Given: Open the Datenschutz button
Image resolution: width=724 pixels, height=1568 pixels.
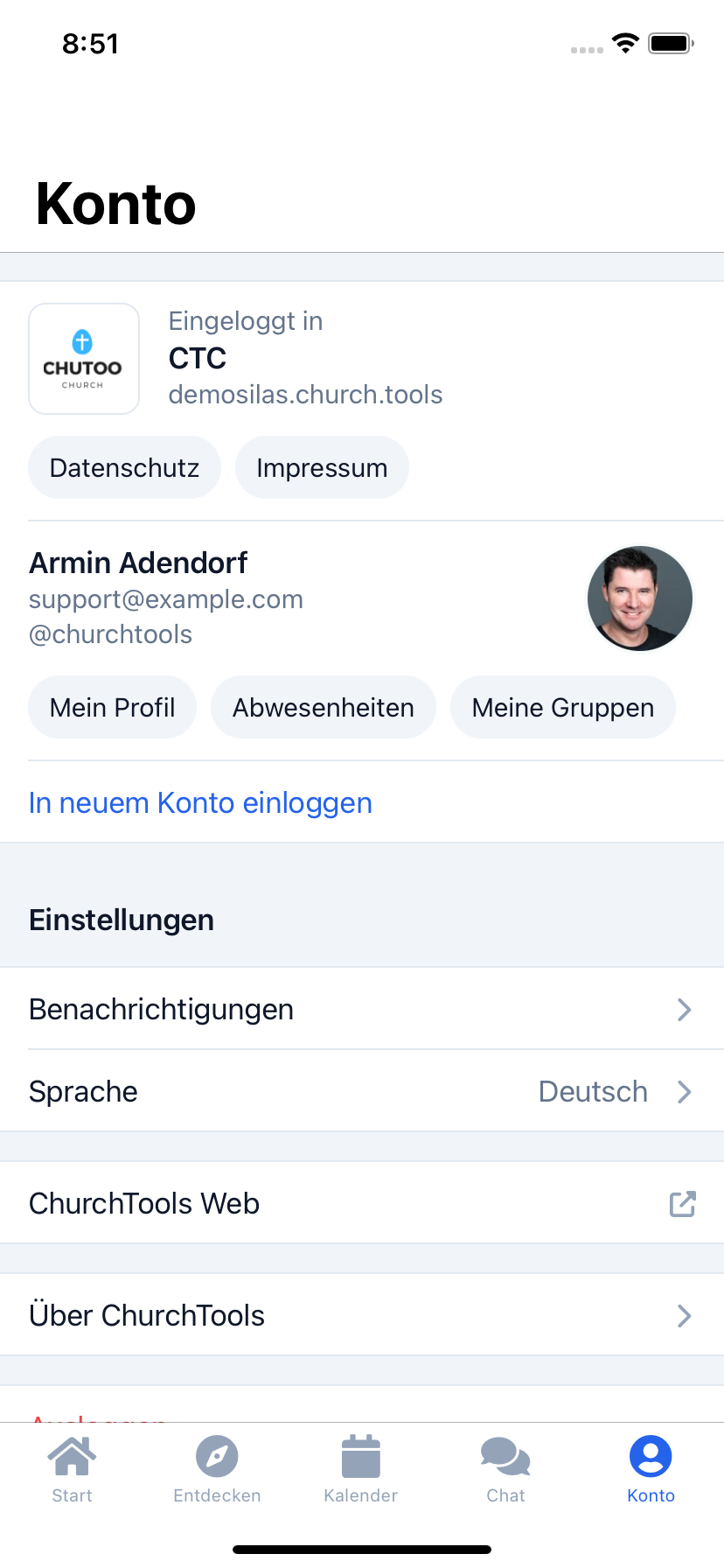Looking at the screenshot, I should (124, 468).
